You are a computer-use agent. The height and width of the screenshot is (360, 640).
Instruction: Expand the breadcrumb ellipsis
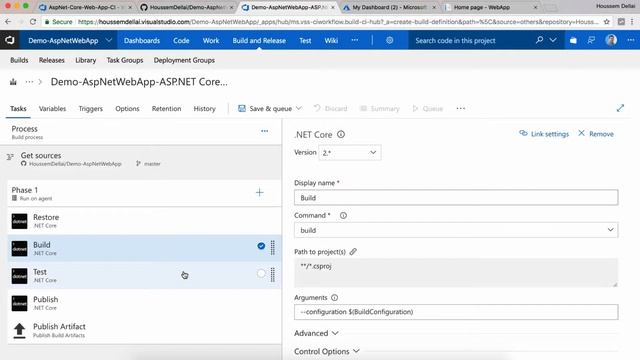[29, 82]
